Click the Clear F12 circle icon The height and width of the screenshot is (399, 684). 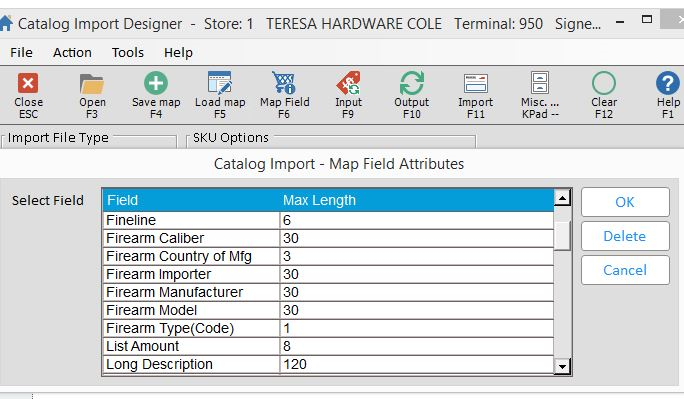tap(604, 83)
